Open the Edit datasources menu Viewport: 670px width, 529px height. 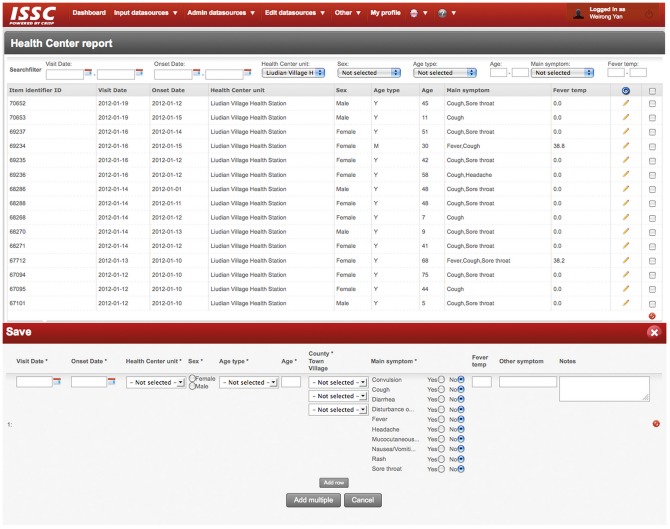(295, 13)
